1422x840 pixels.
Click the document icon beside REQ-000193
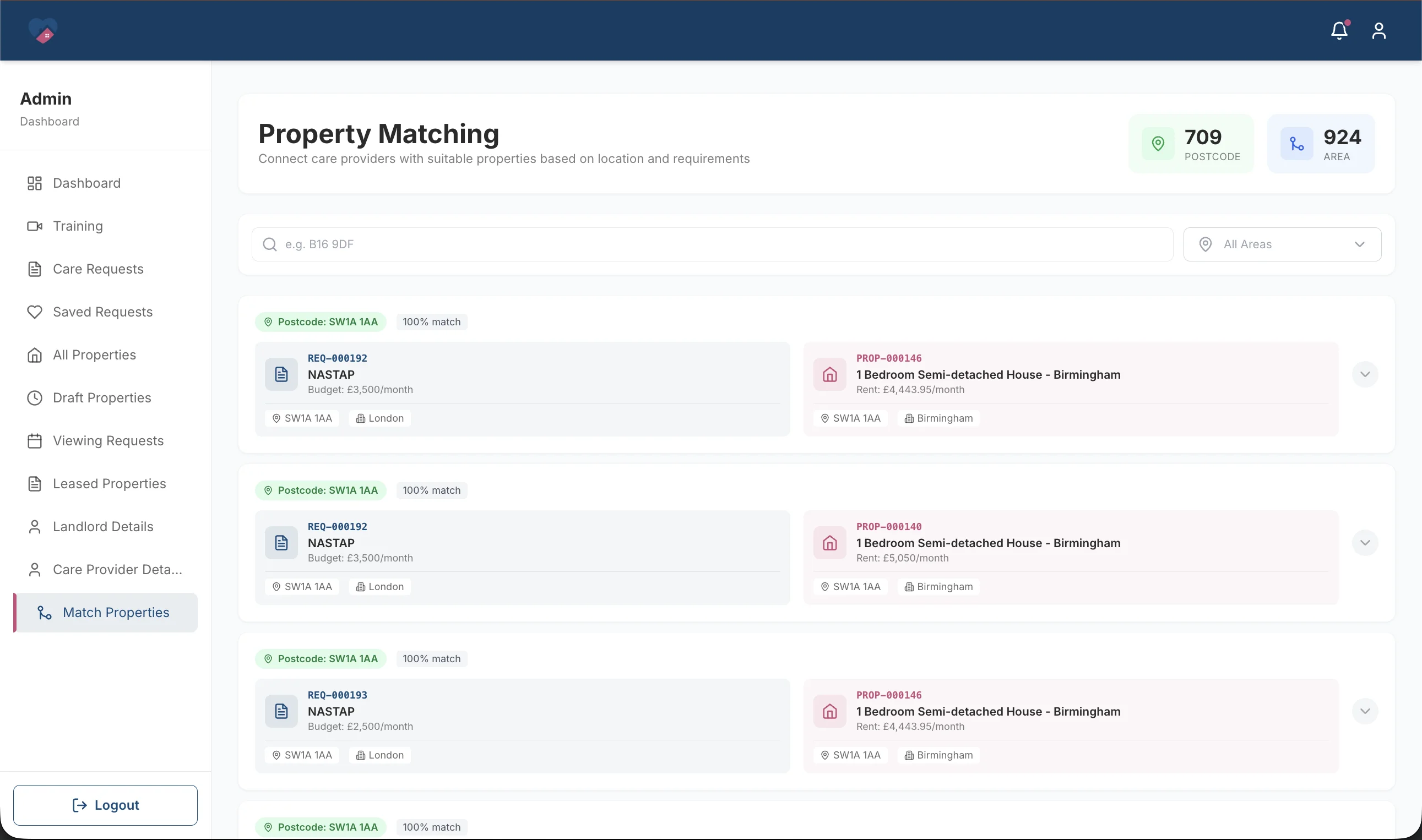[x=281, y=711]
